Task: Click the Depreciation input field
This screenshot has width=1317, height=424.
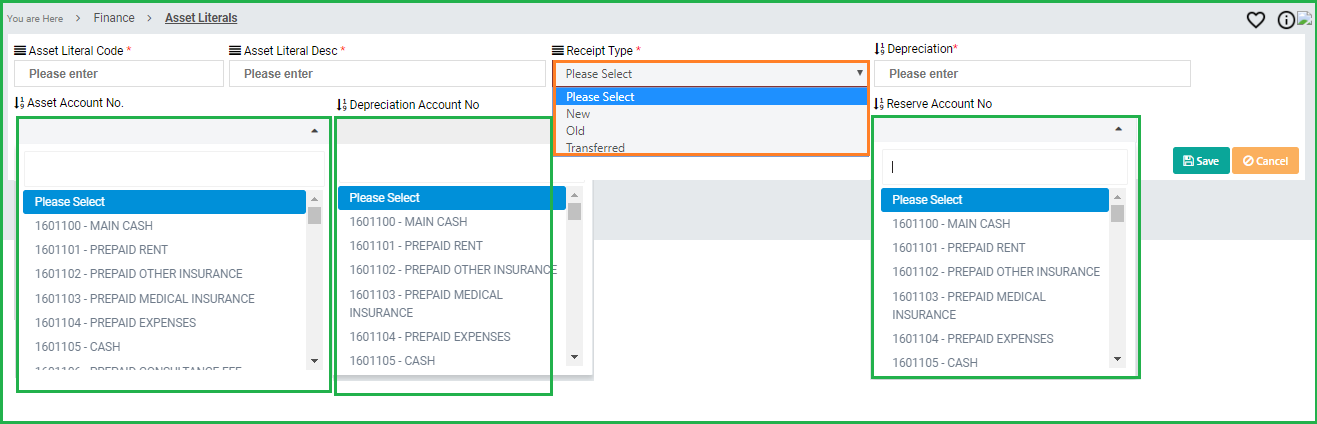Action: 1032,74
